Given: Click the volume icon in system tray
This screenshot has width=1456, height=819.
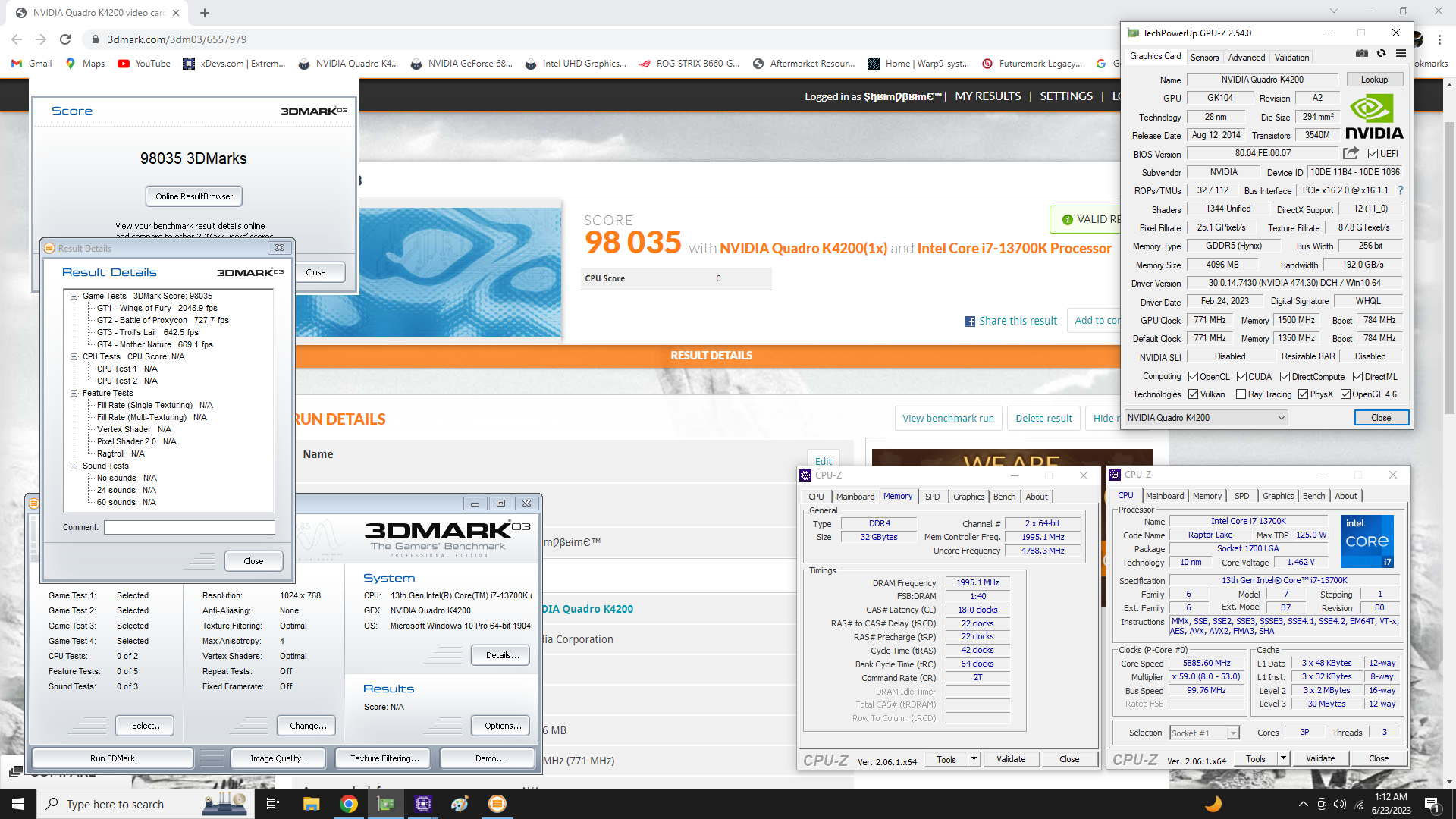Looking at the screenshot, I should click(1340, 804).
